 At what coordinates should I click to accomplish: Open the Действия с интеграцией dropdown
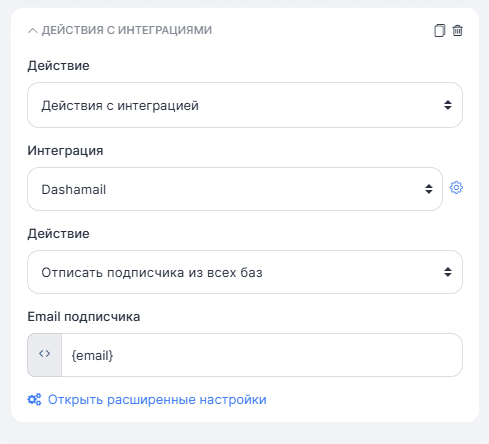coord(245,105)
